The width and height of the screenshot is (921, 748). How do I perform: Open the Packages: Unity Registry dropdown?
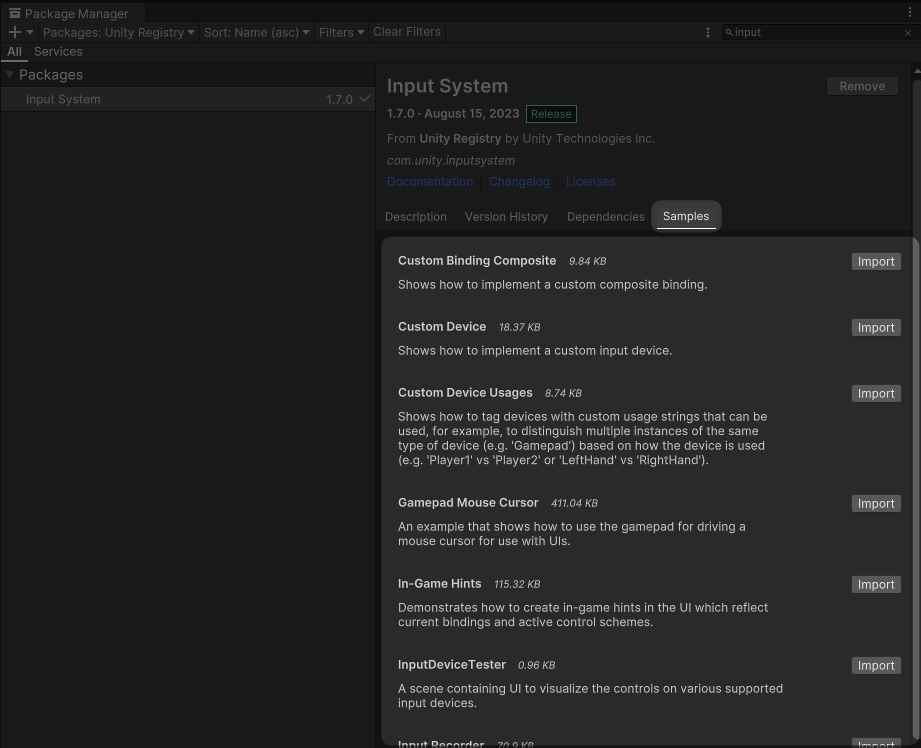pyautogui.click(x=119, y=32)
